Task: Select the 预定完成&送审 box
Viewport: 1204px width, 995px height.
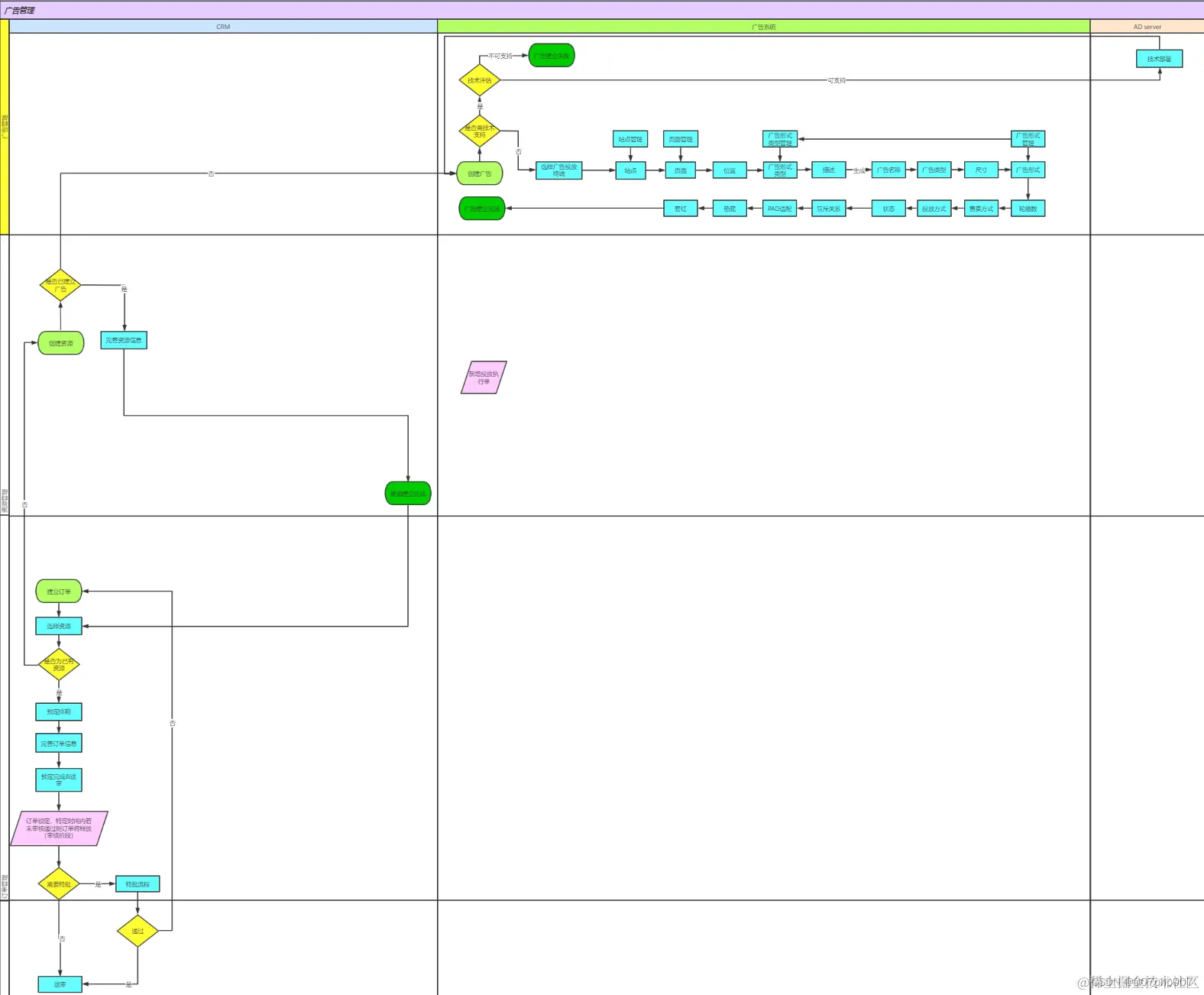Action: click(x=59, y=780)
